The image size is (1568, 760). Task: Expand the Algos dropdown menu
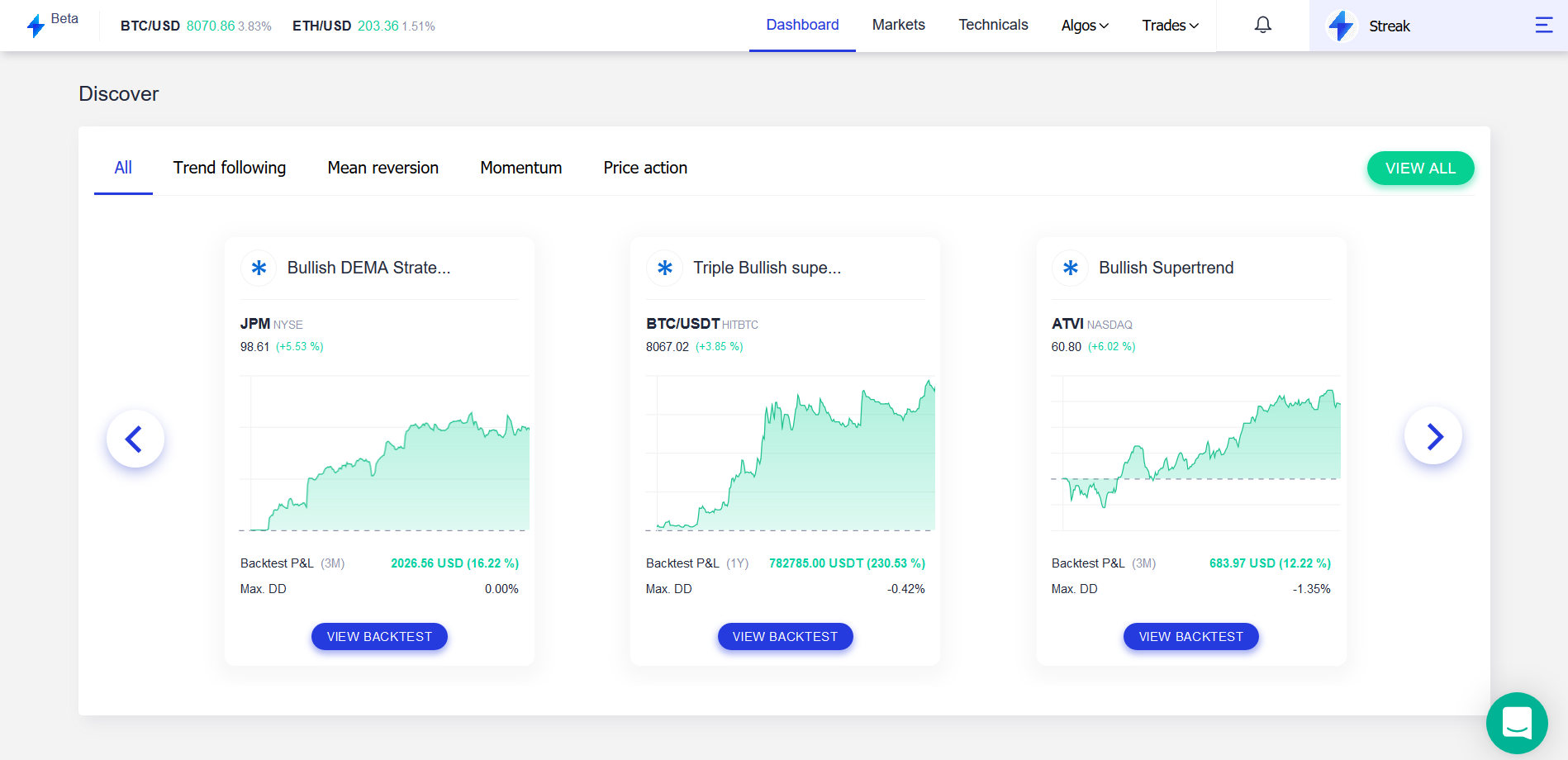[x=1085, y=26]
